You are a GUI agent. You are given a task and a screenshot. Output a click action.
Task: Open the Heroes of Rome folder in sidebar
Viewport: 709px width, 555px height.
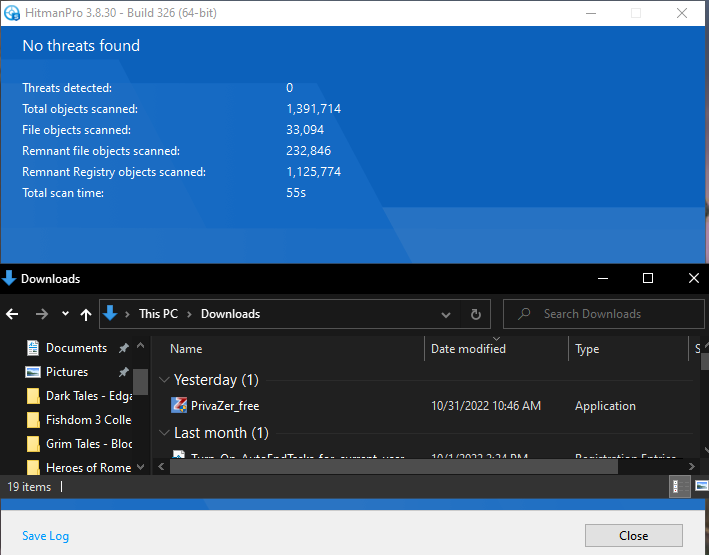[x=88, y=468]
